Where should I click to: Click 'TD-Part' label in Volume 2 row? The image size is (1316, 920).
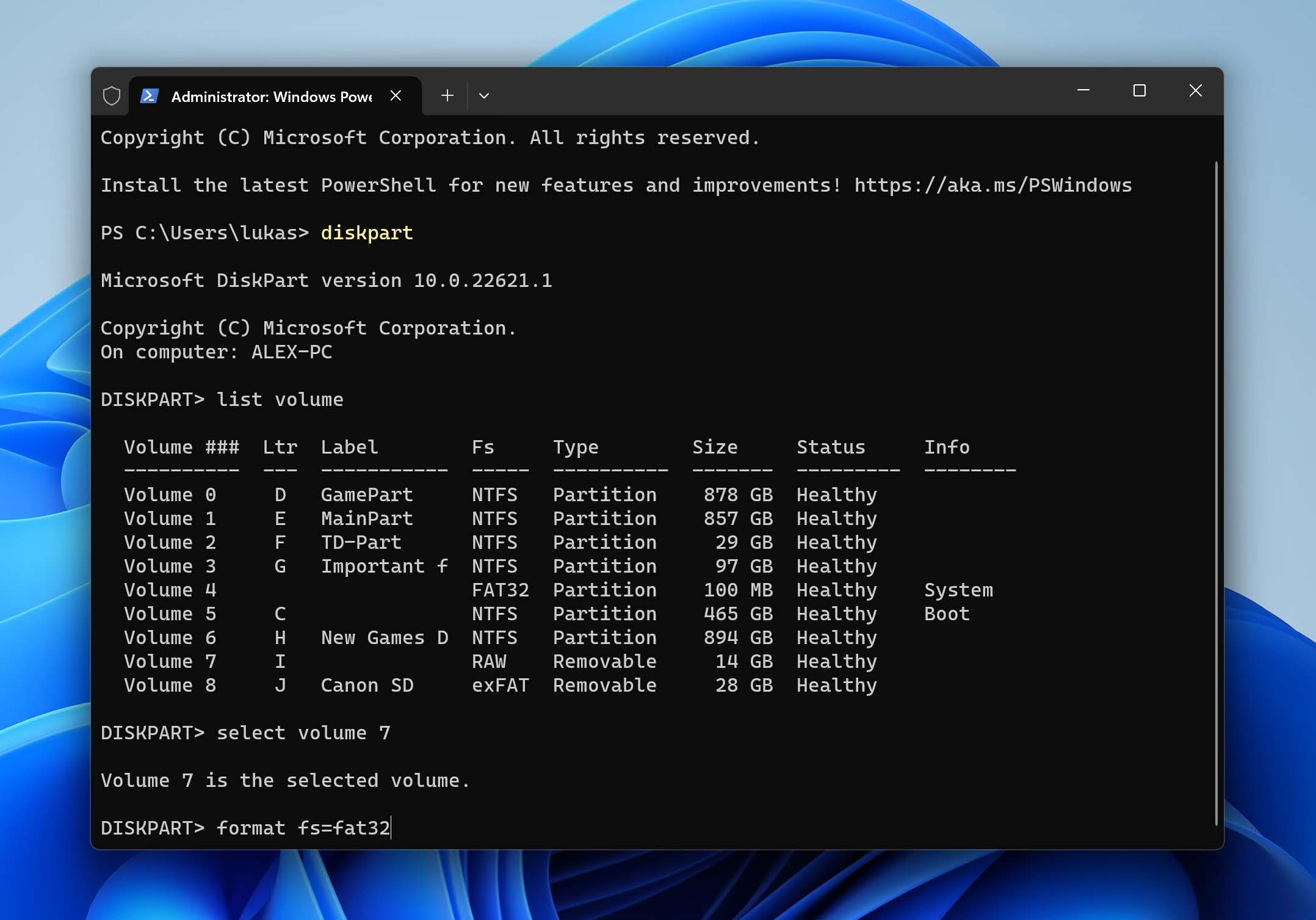pyautogui.click(x=361, y=542)
